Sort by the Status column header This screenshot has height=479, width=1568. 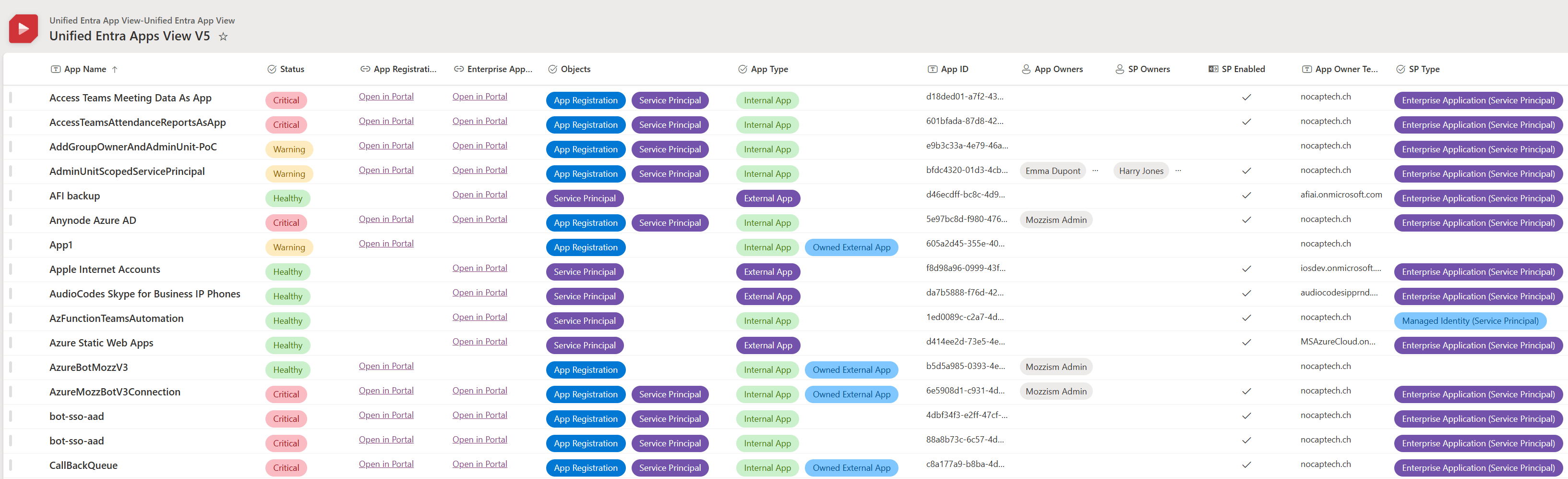click(x=286, y=70)
